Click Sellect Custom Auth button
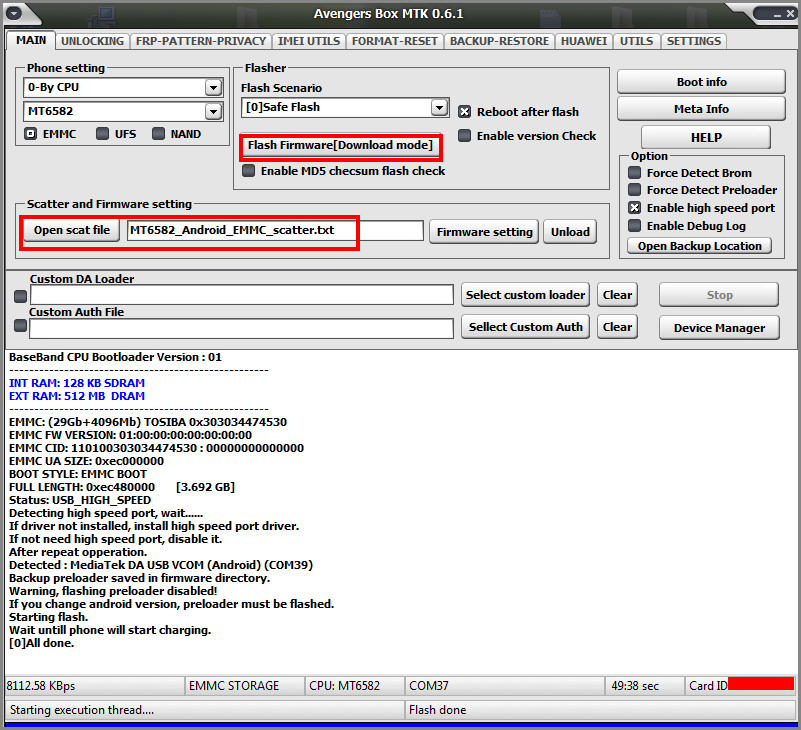801x730 pixels. coord(525,327)
